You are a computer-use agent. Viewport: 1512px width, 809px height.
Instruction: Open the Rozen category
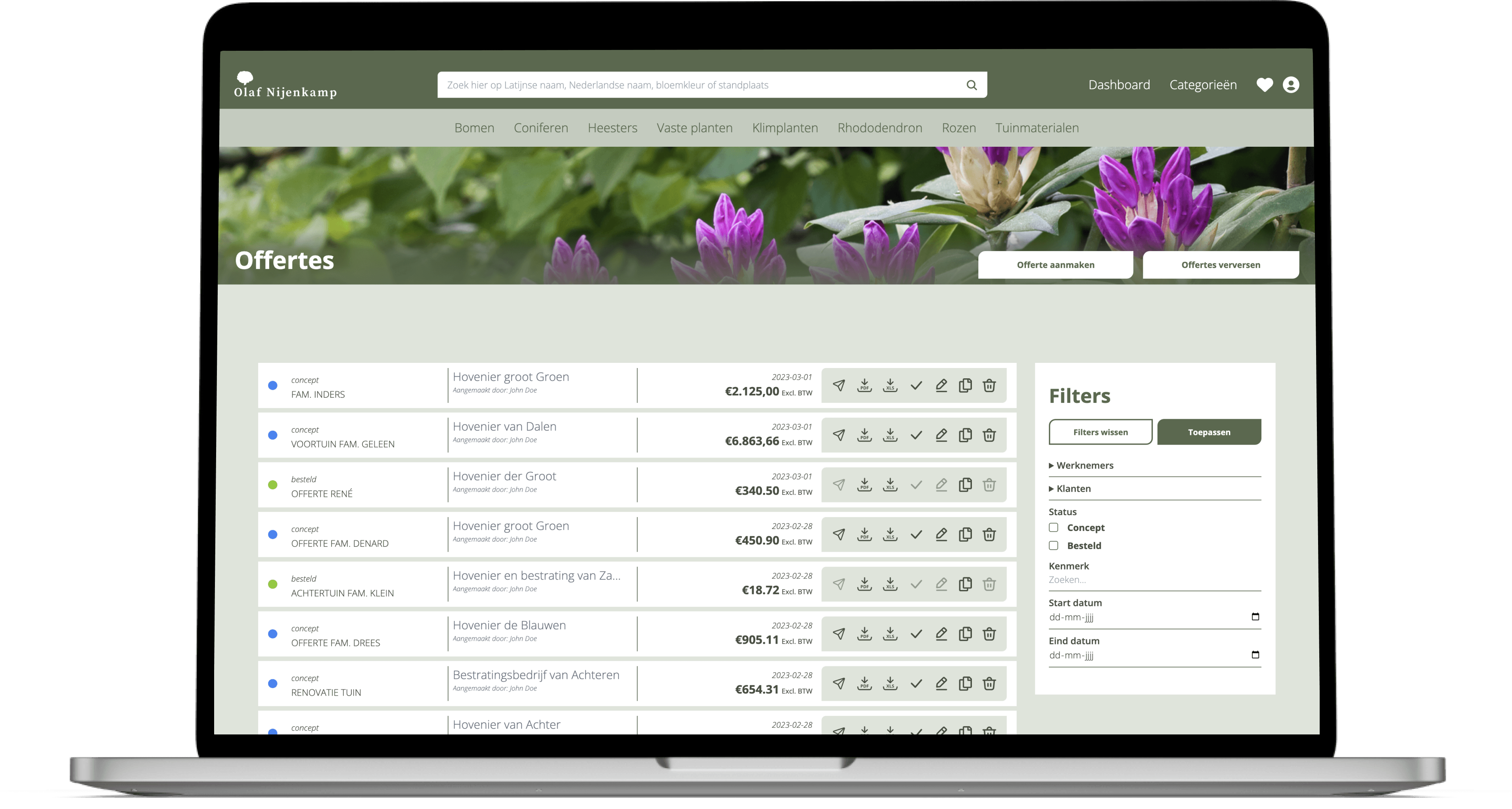point(959,128)
